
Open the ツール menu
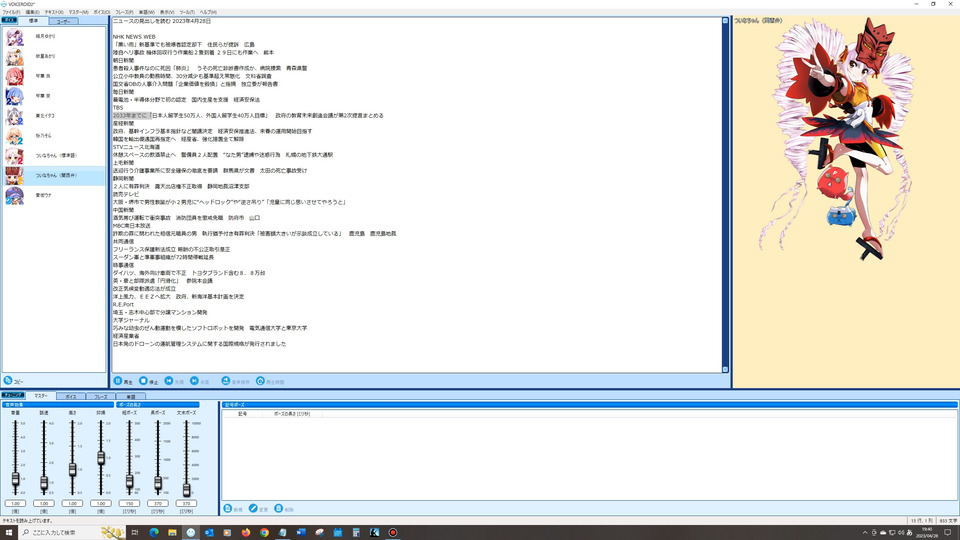187,12
